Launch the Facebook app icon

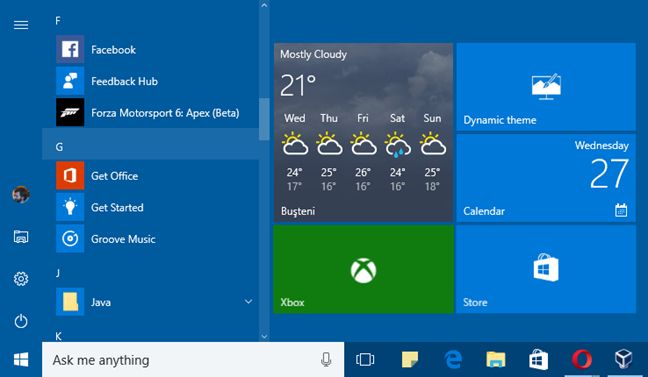pos(70,50)
